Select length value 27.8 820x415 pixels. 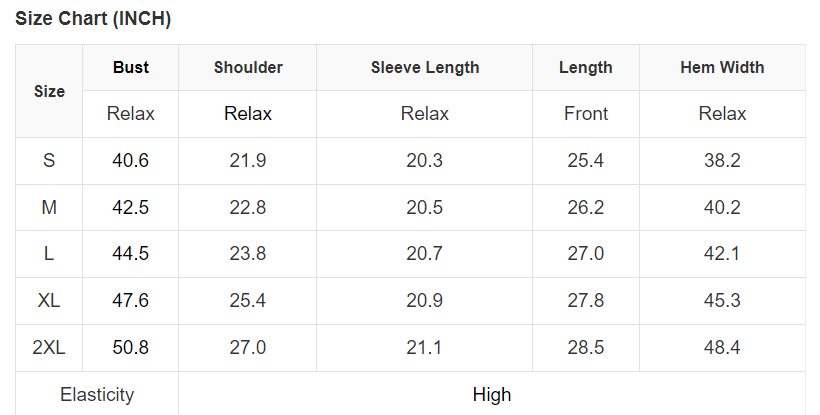tap(586, 301)
